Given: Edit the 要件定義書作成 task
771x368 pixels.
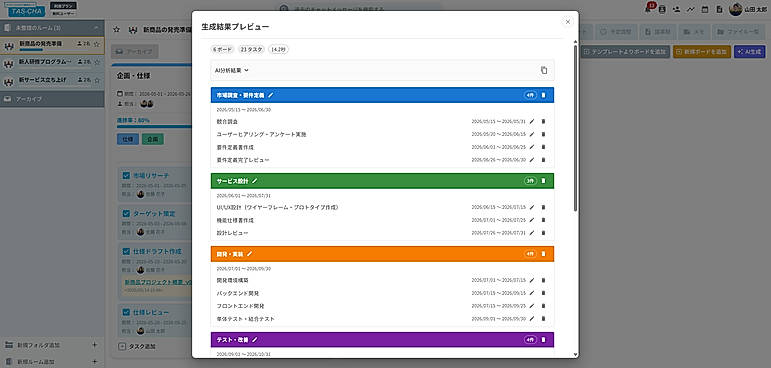Looking at the screenshot, I should [532, 147].
